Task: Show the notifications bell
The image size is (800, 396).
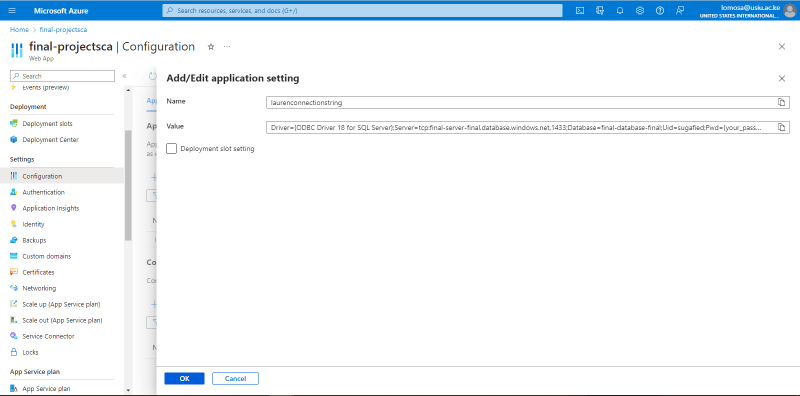Action: pos(620,10)
